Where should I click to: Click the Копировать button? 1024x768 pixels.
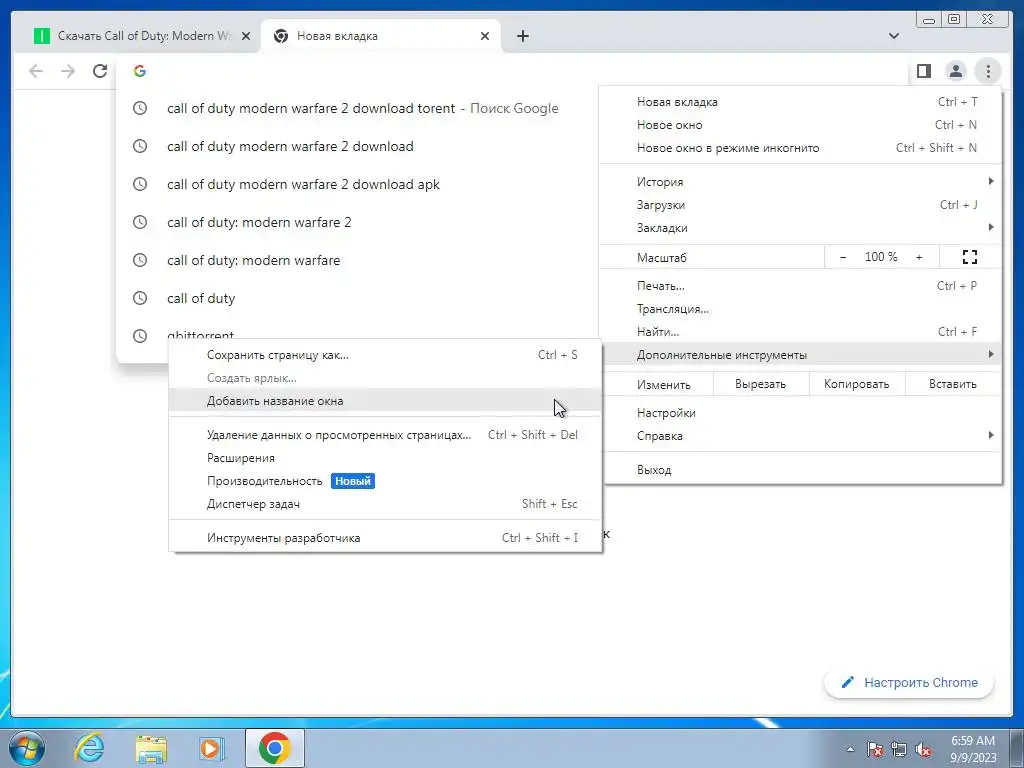point(857,384)
